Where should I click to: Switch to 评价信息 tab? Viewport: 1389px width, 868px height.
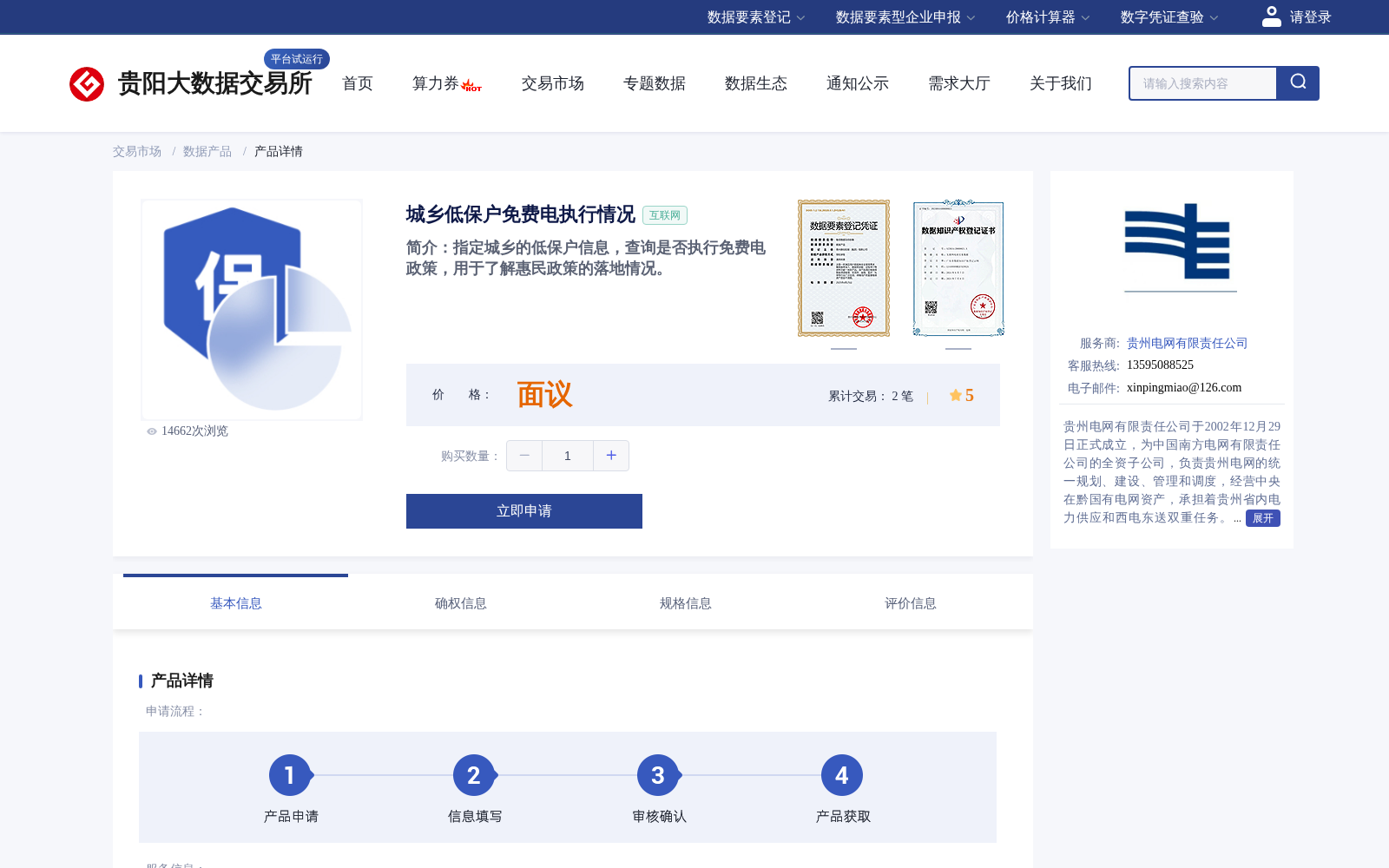(910, 602)
